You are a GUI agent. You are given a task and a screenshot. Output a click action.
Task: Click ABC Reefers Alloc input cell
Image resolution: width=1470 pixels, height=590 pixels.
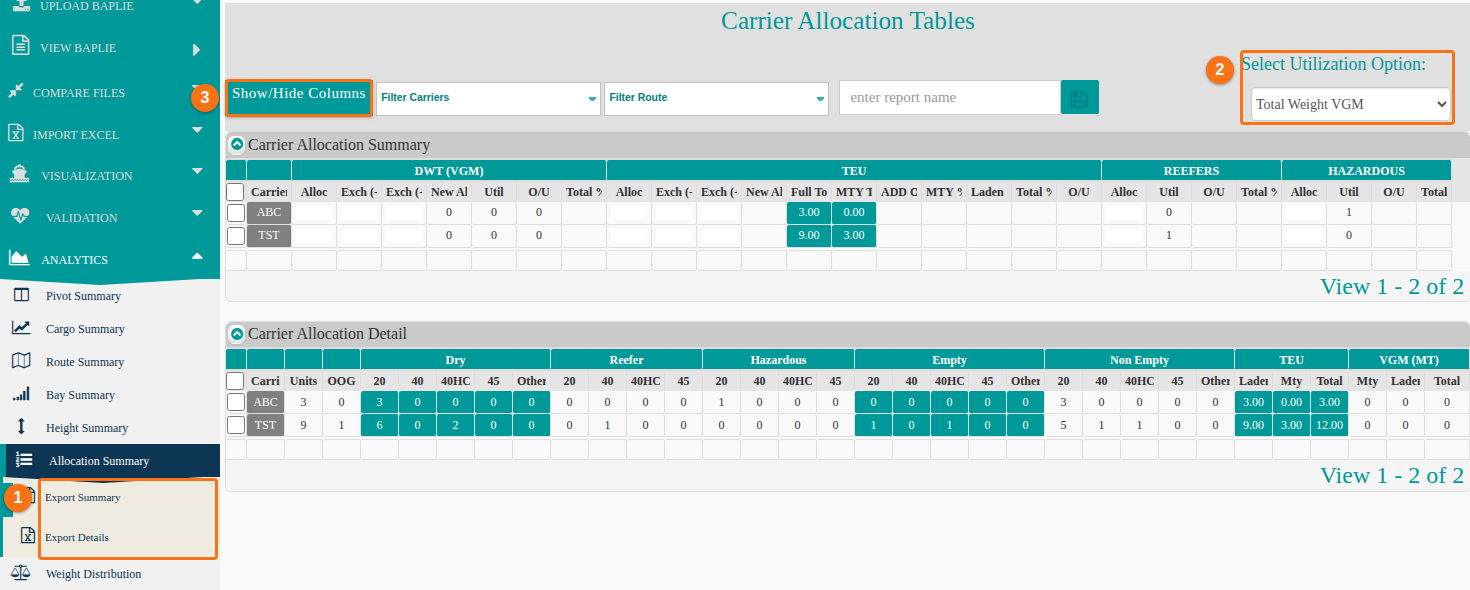[x=1124, y=212]
